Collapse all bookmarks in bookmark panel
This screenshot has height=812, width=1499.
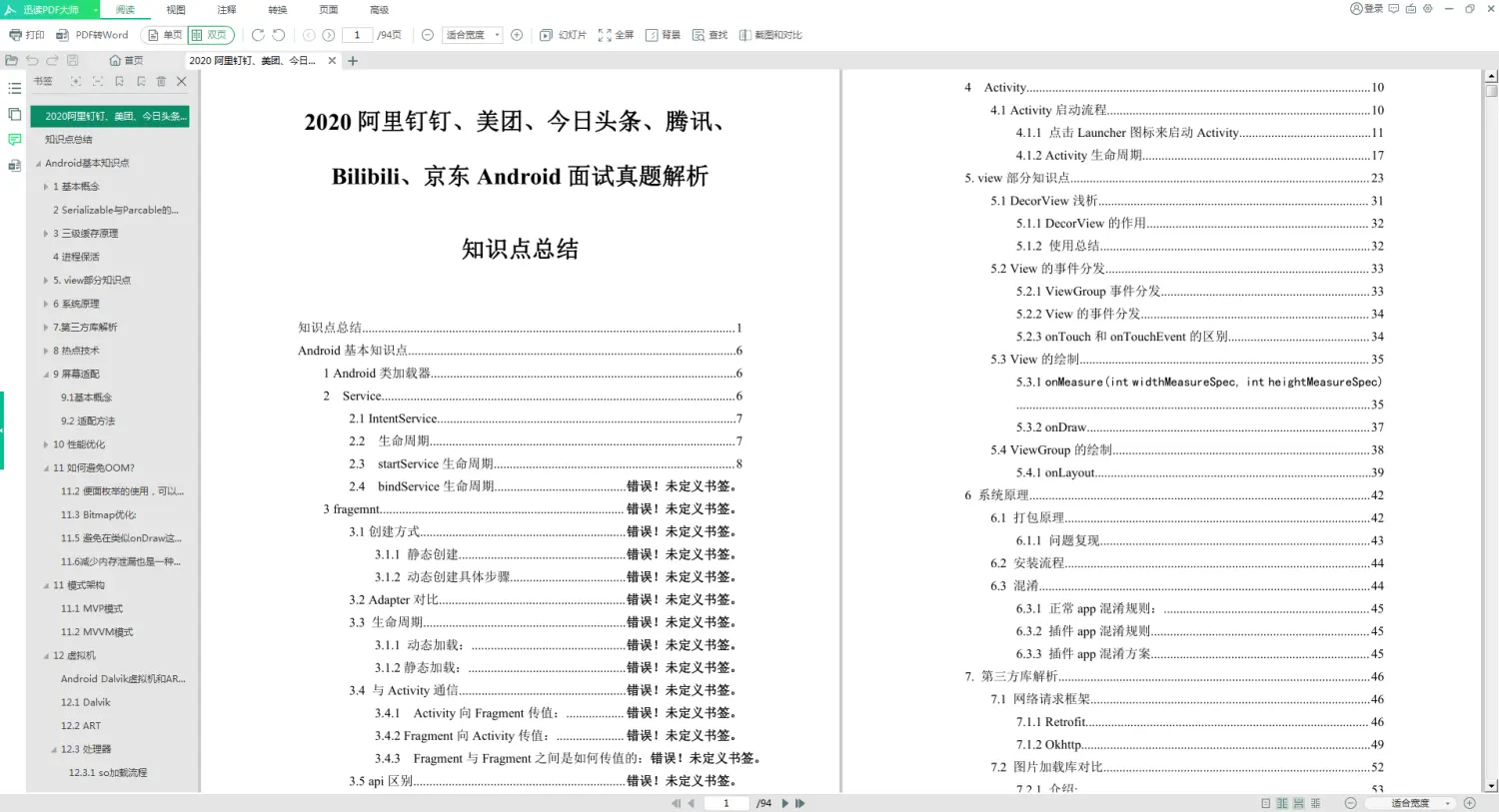[97, 81]
